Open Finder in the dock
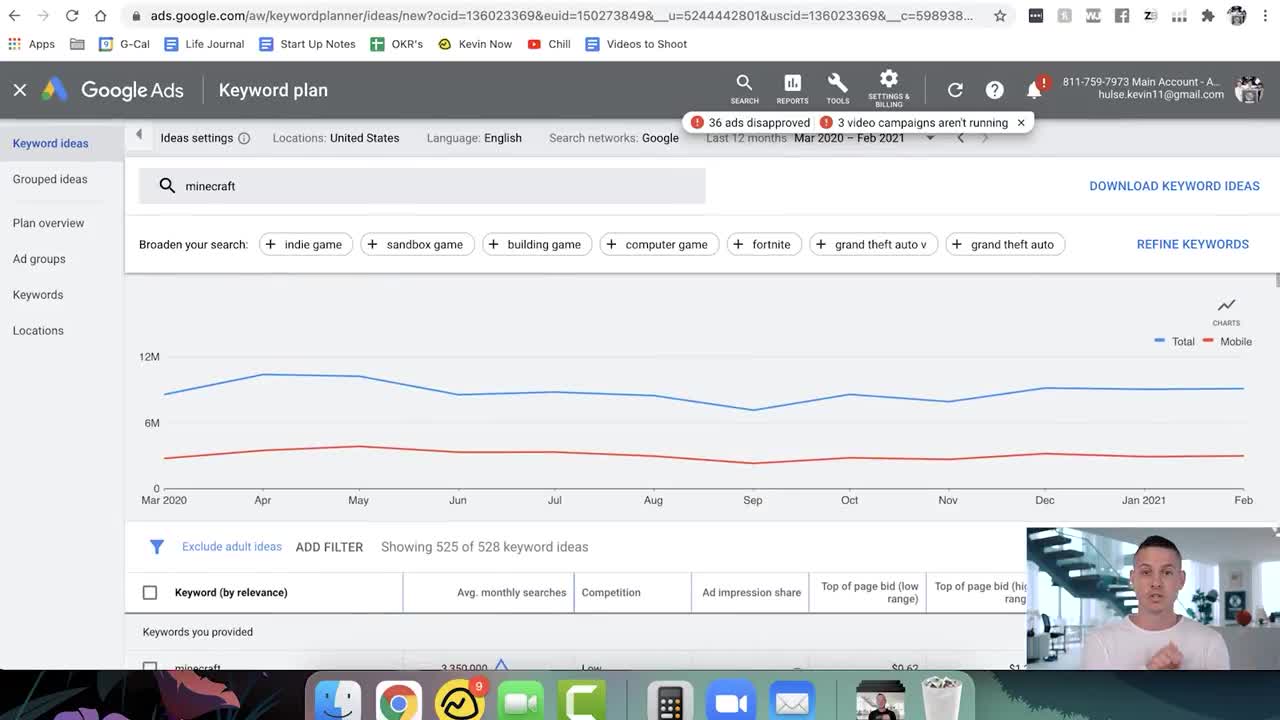 (338, 702)
